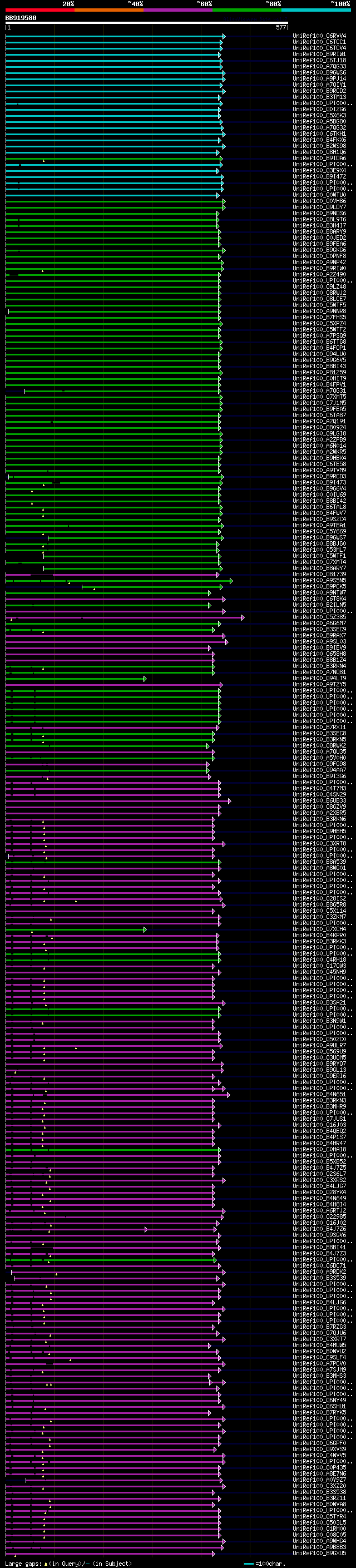Image resolution: width=356 pixels, height=1568 pixels.
Task: Select the UniRef100_B2WS98 label
Action: coord(319,146)
